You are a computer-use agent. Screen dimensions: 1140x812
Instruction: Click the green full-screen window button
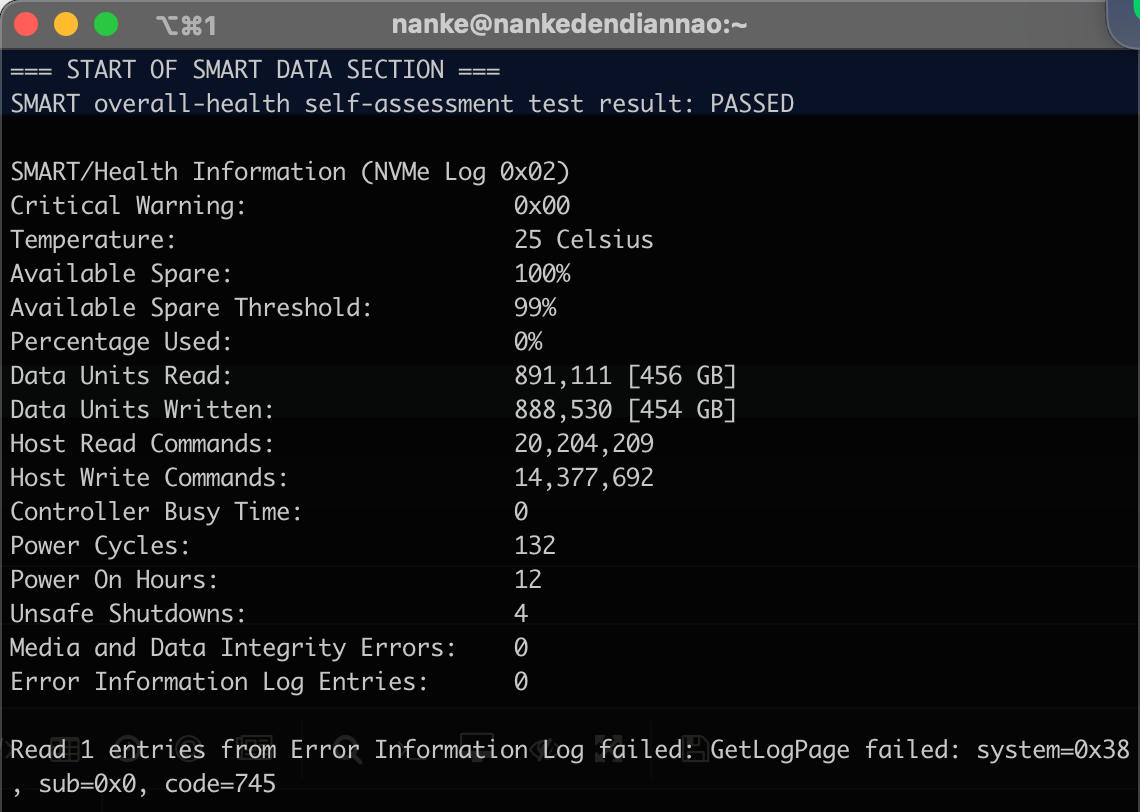105,24
